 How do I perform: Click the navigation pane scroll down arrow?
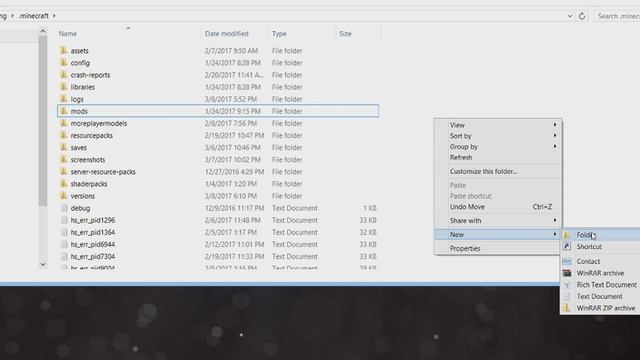pos(43,264)
